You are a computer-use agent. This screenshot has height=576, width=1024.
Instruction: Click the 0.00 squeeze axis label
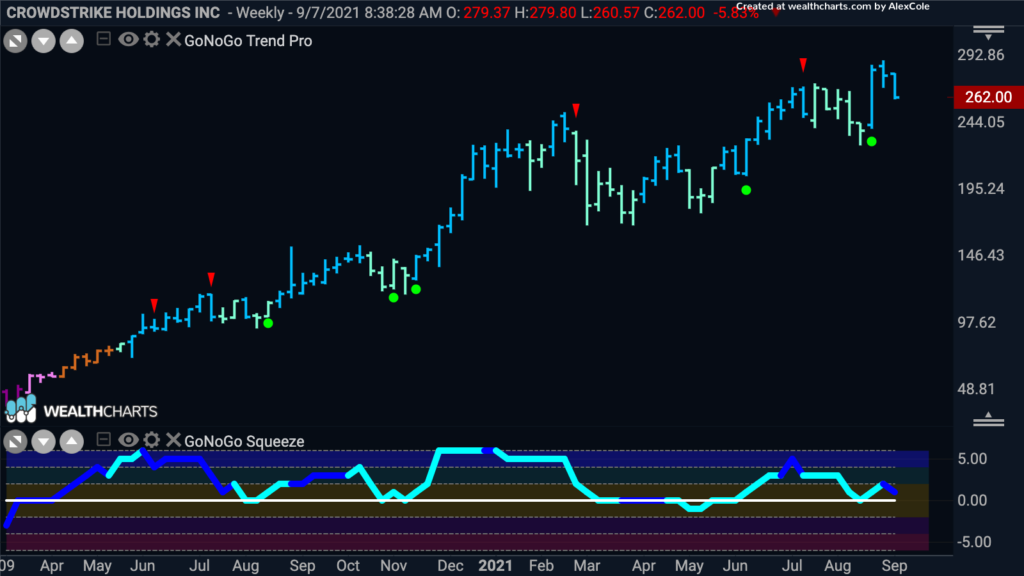[972, 501]
